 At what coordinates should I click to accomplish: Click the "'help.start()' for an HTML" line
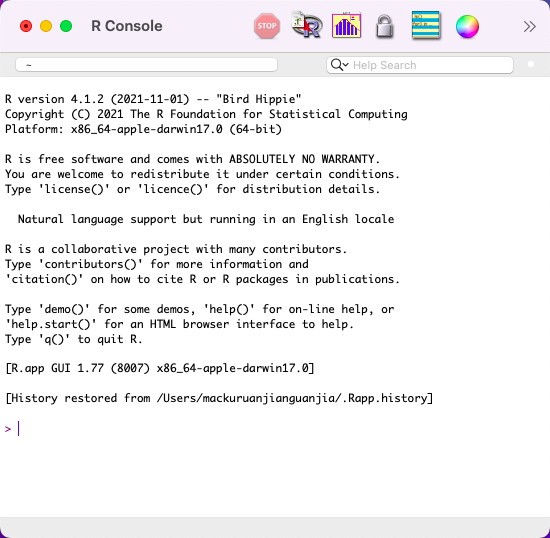click(x=179, y=324)
